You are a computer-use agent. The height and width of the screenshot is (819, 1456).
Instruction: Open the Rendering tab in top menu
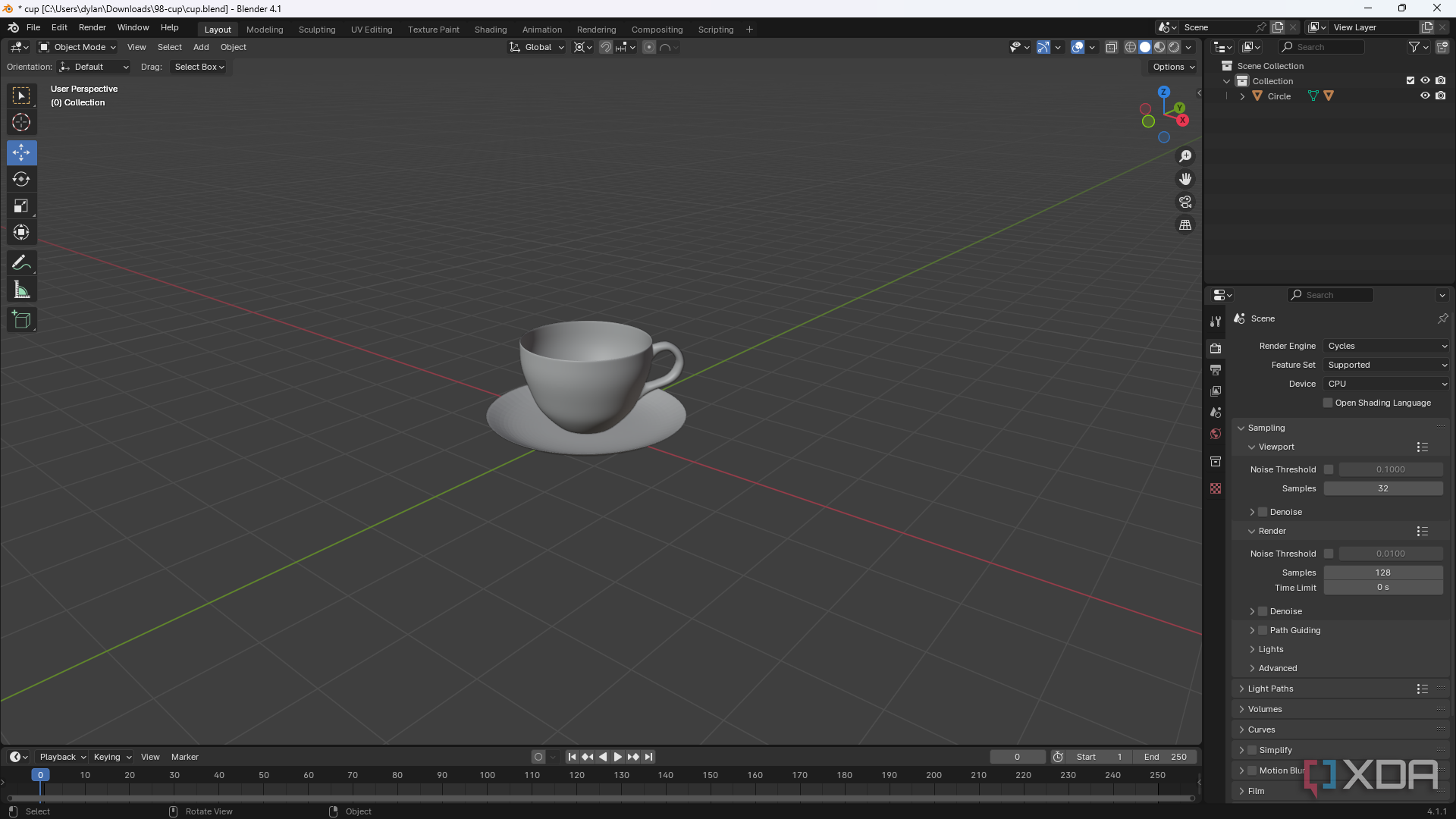pyautogui.click(x=596, y=29)
